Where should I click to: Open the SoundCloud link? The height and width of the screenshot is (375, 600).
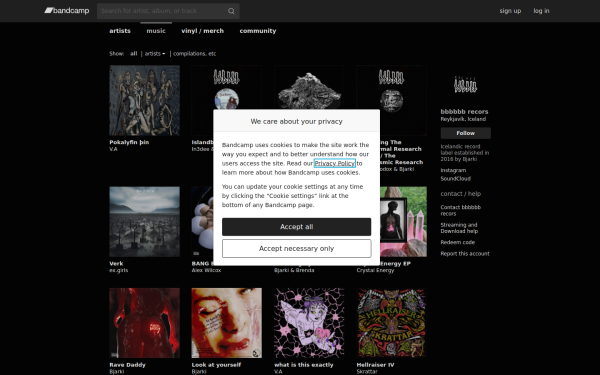(455, 179)
